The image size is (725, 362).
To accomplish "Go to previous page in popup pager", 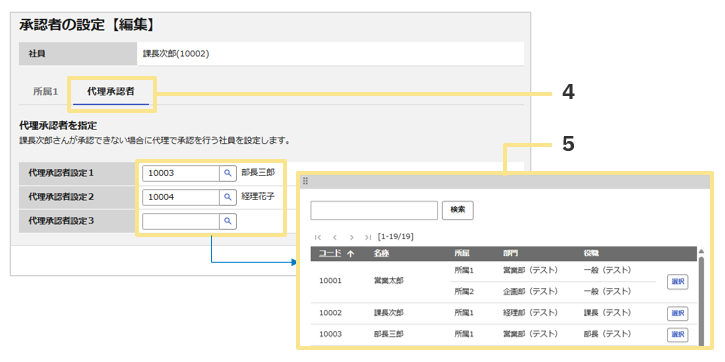I will pyautogui.click(x=334, y=237).
